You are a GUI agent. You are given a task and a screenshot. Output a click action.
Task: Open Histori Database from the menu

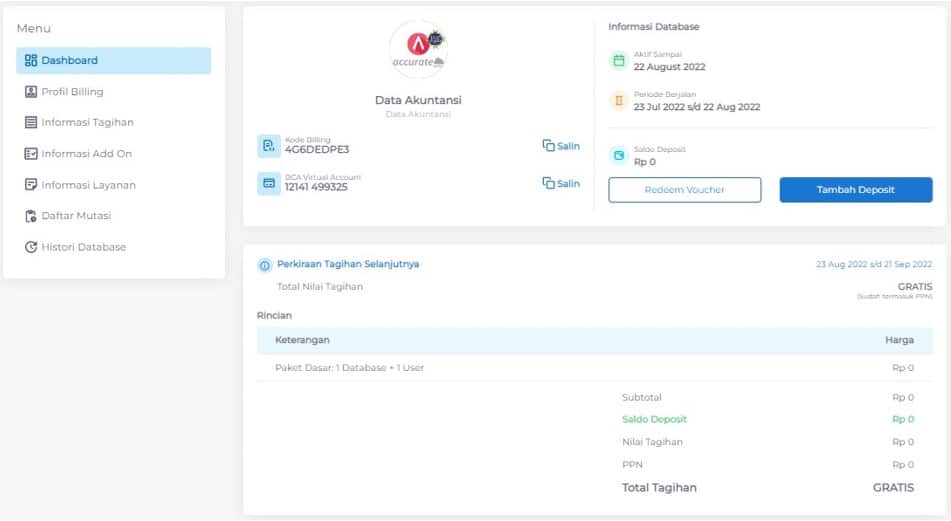[x=83, y=247]
